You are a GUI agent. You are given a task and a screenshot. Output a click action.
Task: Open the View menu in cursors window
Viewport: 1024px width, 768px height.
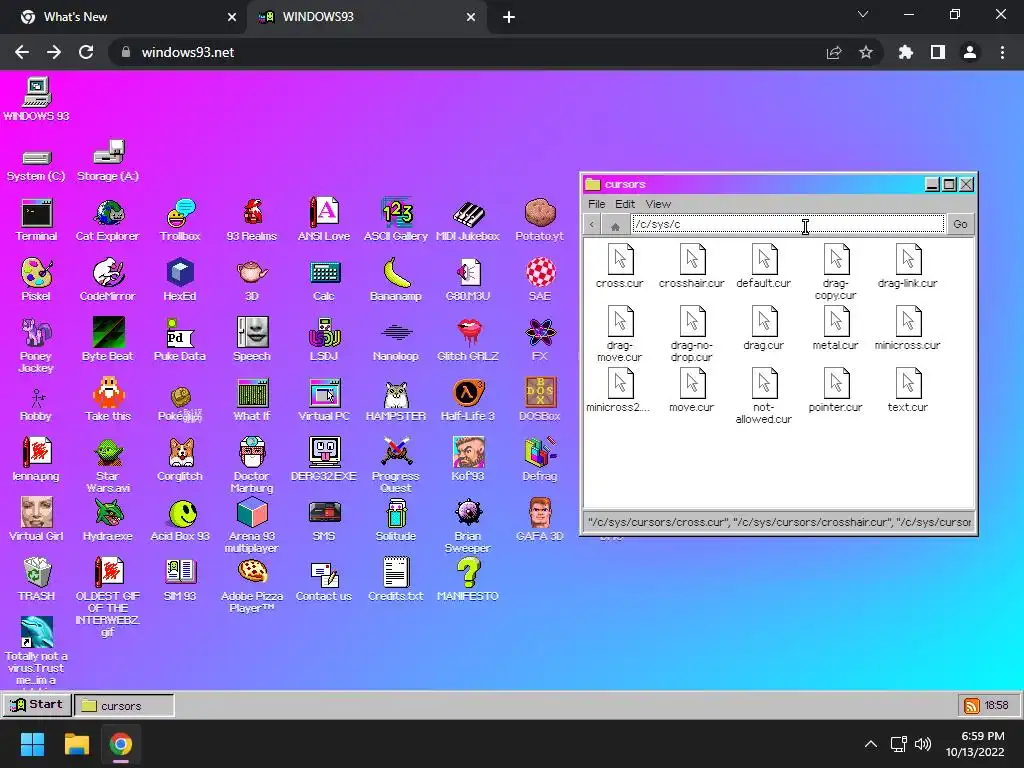[x=658, y=204]
